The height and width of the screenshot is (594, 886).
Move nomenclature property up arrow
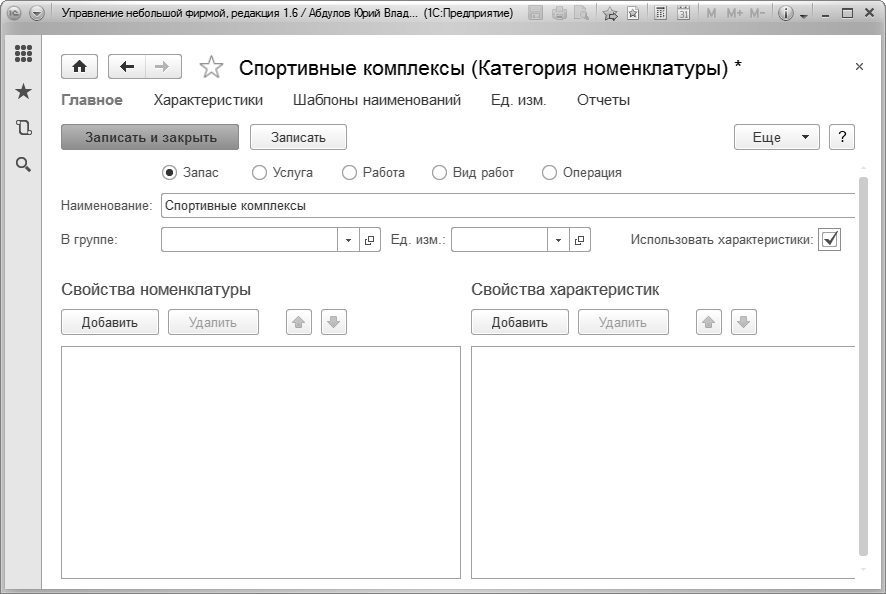click(x=299, y=322)
